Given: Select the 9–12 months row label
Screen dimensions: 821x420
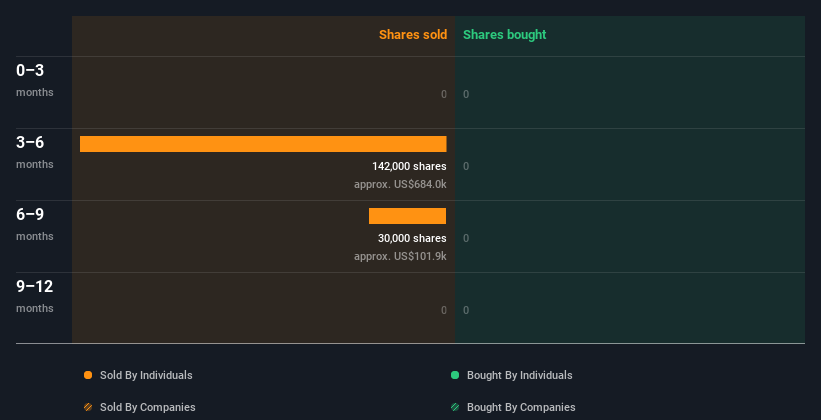Looking at the screenshot, I should coord(35,296).
